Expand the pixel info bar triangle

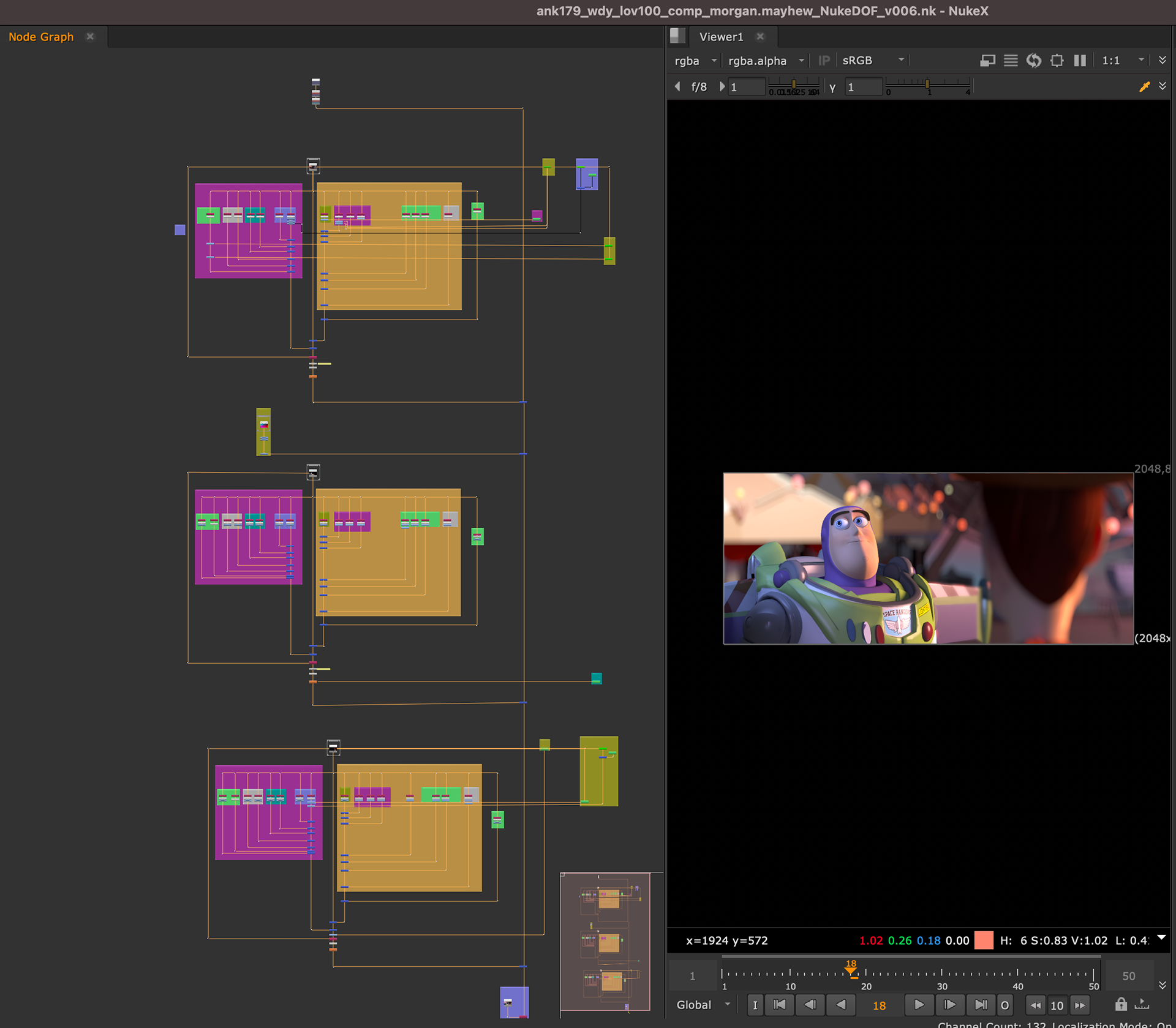1161,938
